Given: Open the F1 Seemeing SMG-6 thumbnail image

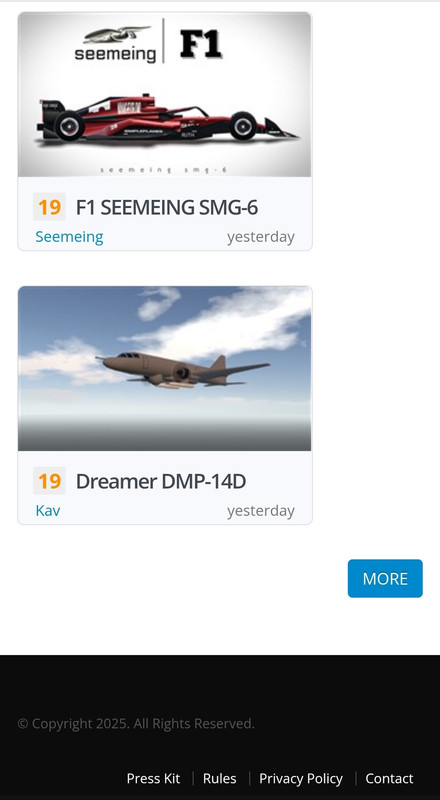Looking at the screenshot, I should (x=164, y=94).
